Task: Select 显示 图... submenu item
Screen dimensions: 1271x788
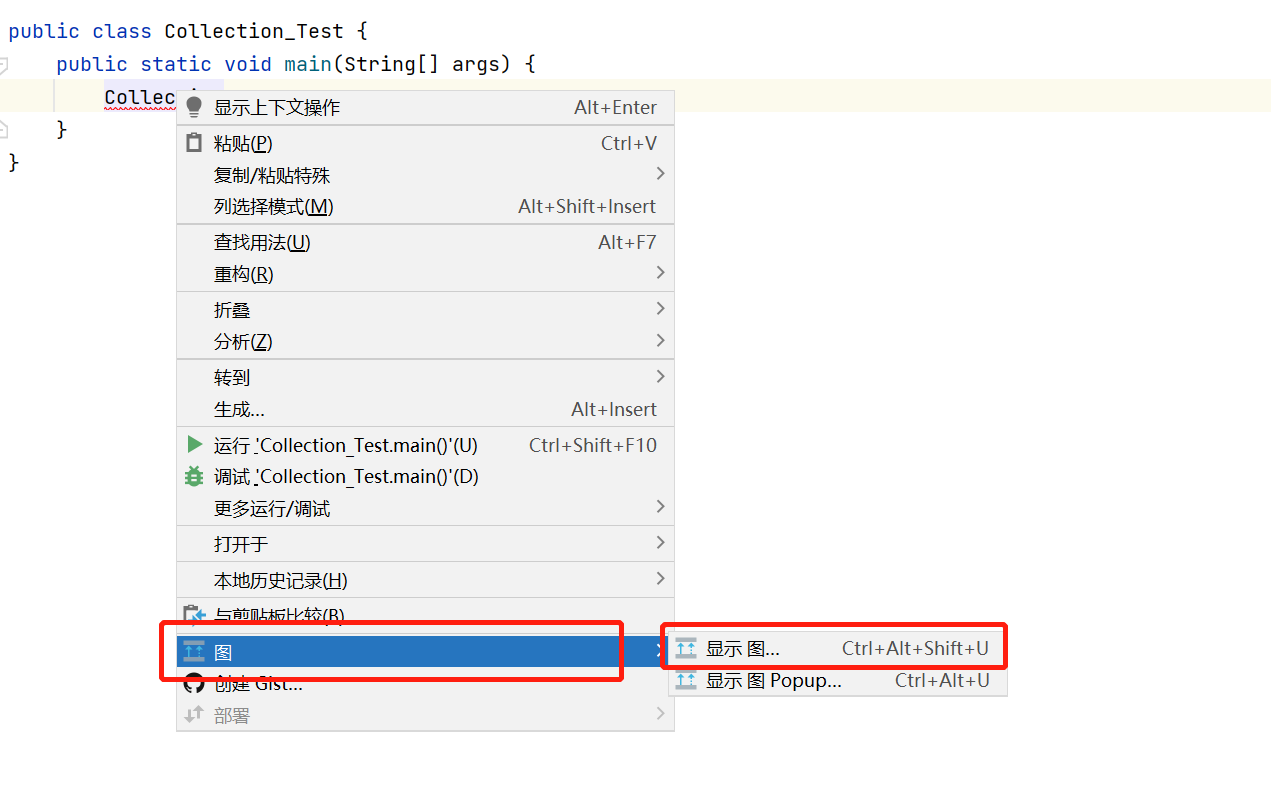Action: pos(838,649)
